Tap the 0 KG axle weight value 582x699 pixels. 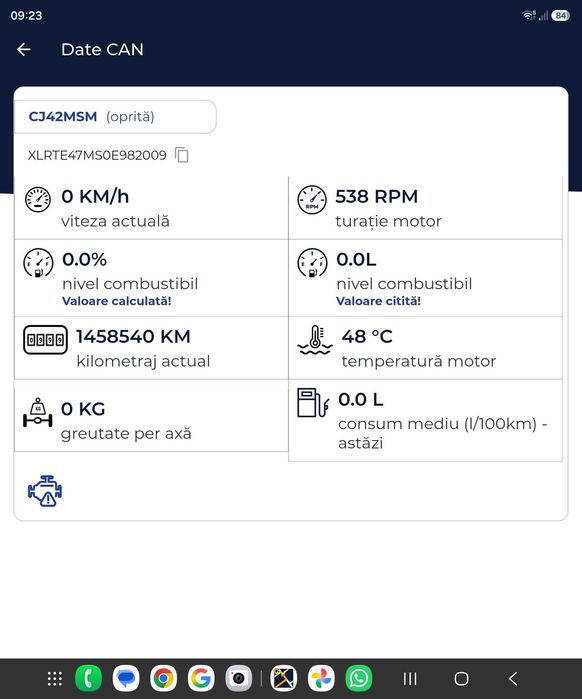pyautogui.click(x=83, y=409)
